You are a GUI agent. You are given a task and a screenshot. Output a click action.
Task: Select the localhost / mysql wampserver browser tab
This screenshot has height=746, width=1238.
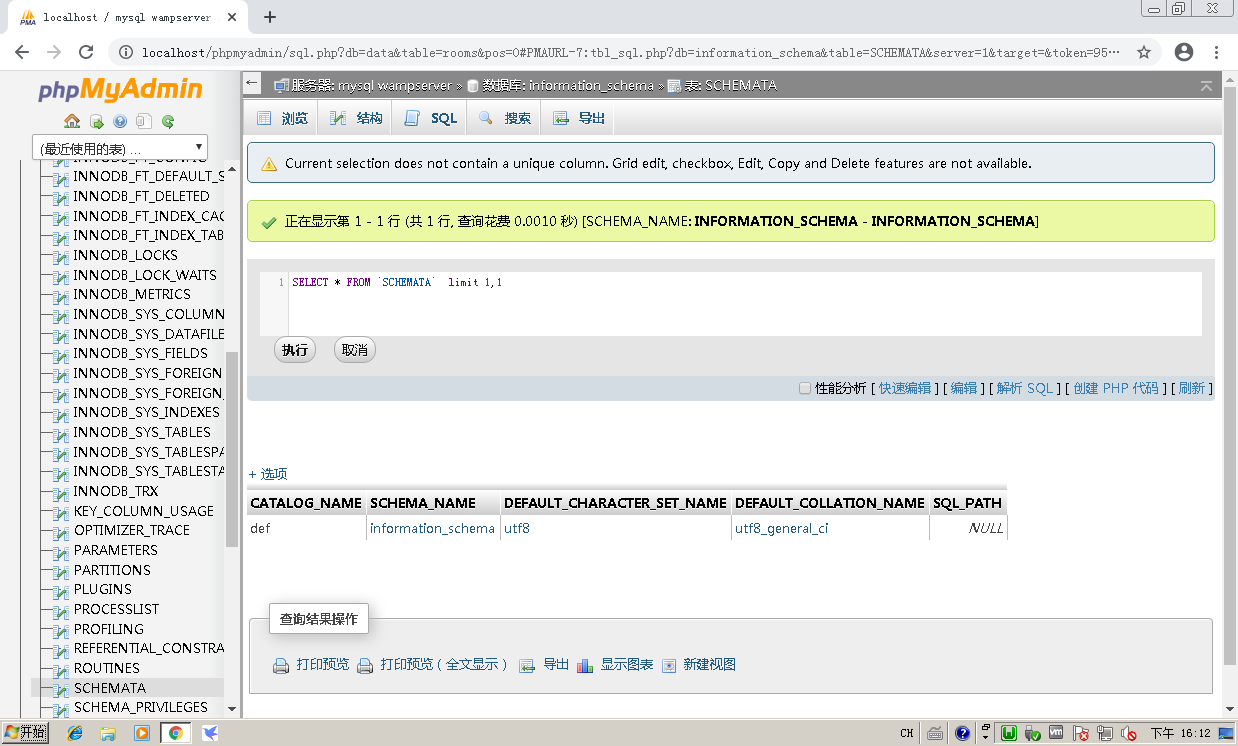pyautogui.click(x=125, y=17)
